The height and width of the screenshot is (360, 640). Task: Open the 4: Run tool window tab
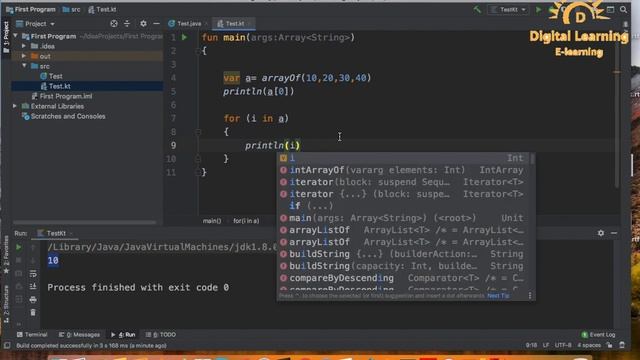(123, 335)
